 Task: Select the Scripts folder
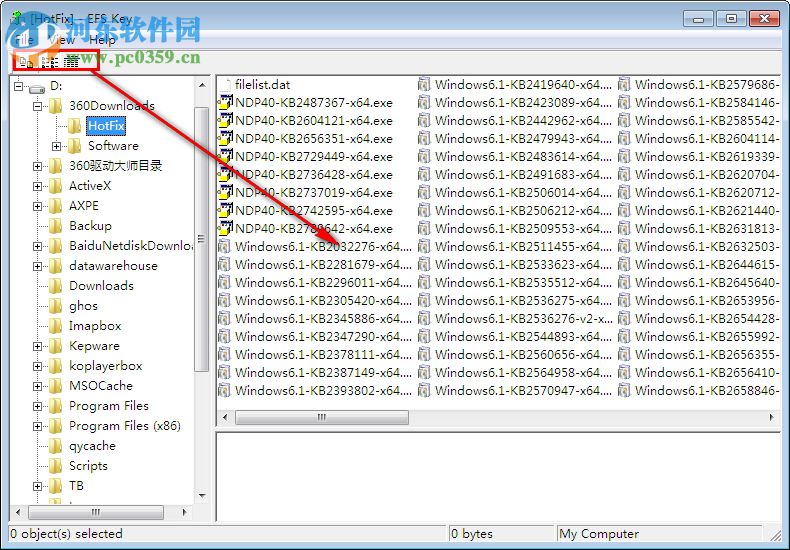(x=88, y=466)
